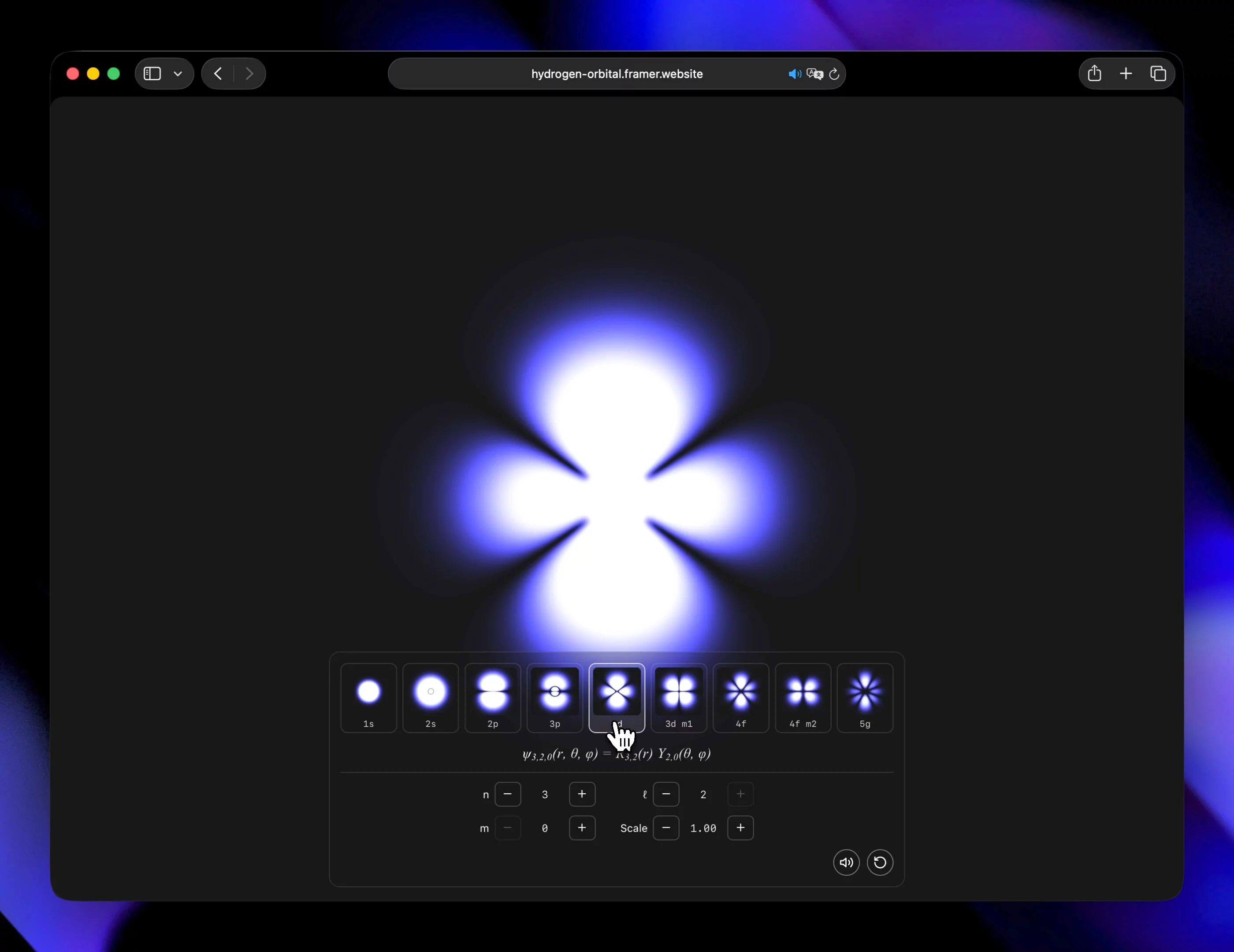Click the ℓ value 2

click(703, 794)
